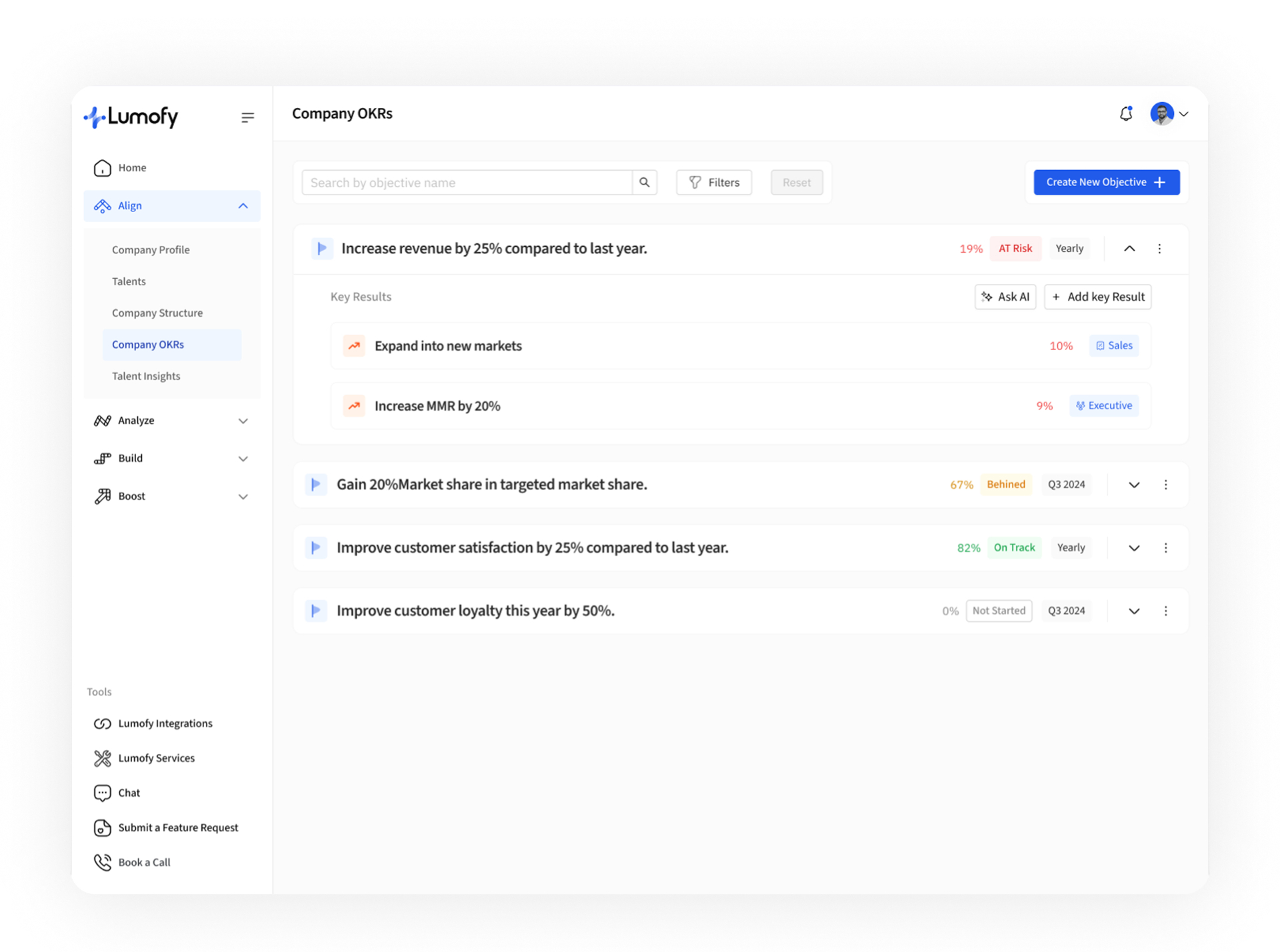The image size is (1280, 952).
Task: Click trend icon of Expand into new markets
Action: point(354,346)
